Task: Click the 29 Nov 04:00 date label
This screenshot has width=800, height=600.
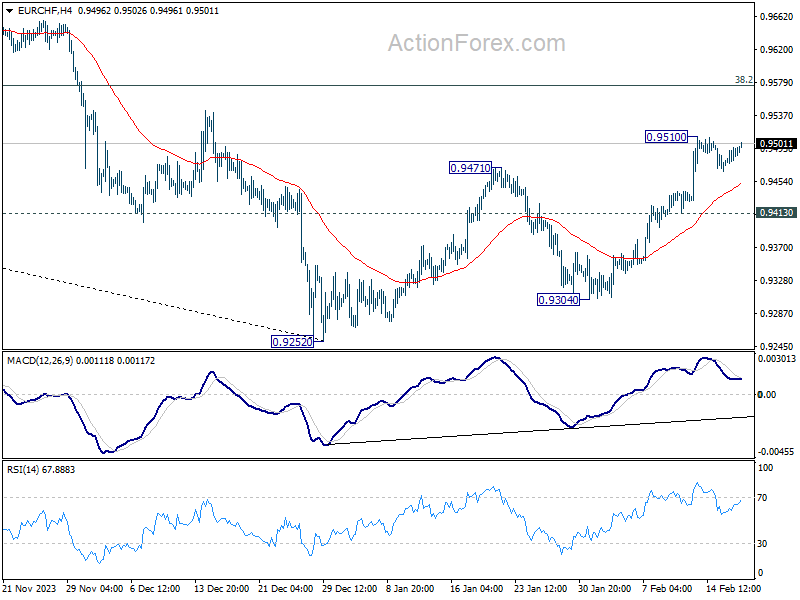Action: (94, 588)
